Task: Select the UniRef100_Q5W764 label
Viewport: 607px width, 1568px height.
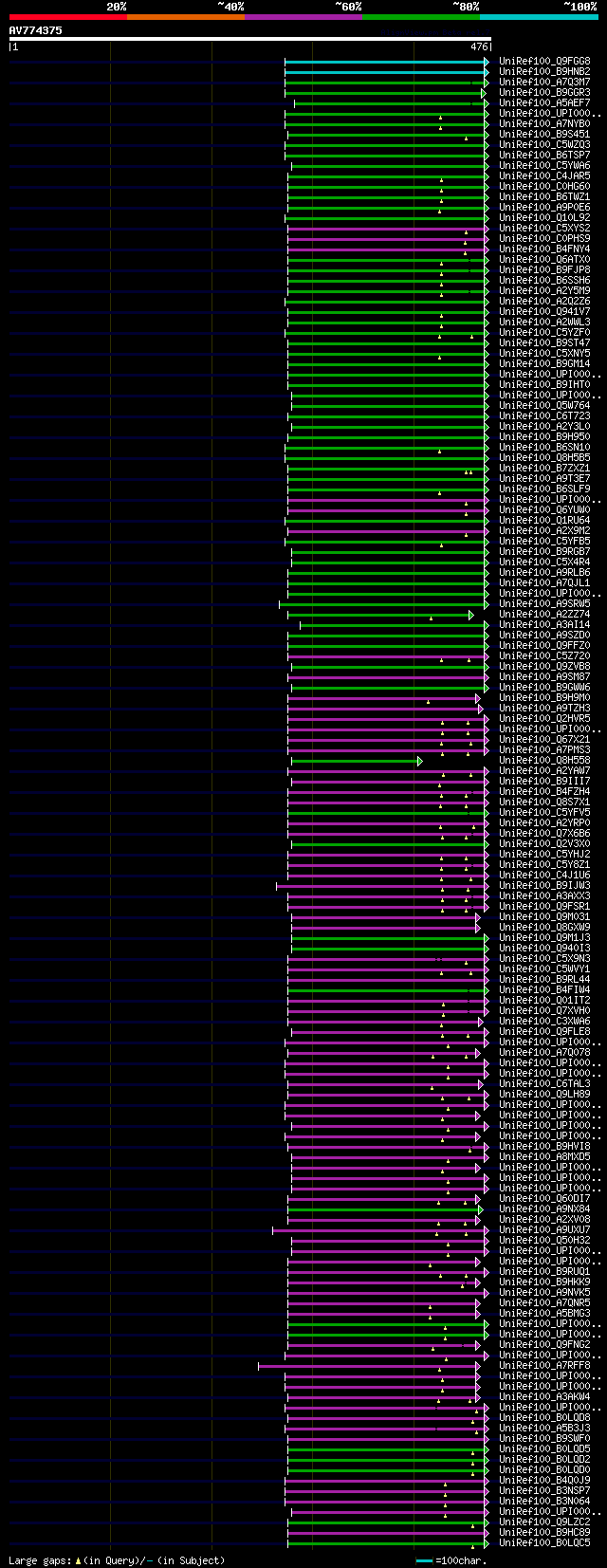Action: pos(544,405)
